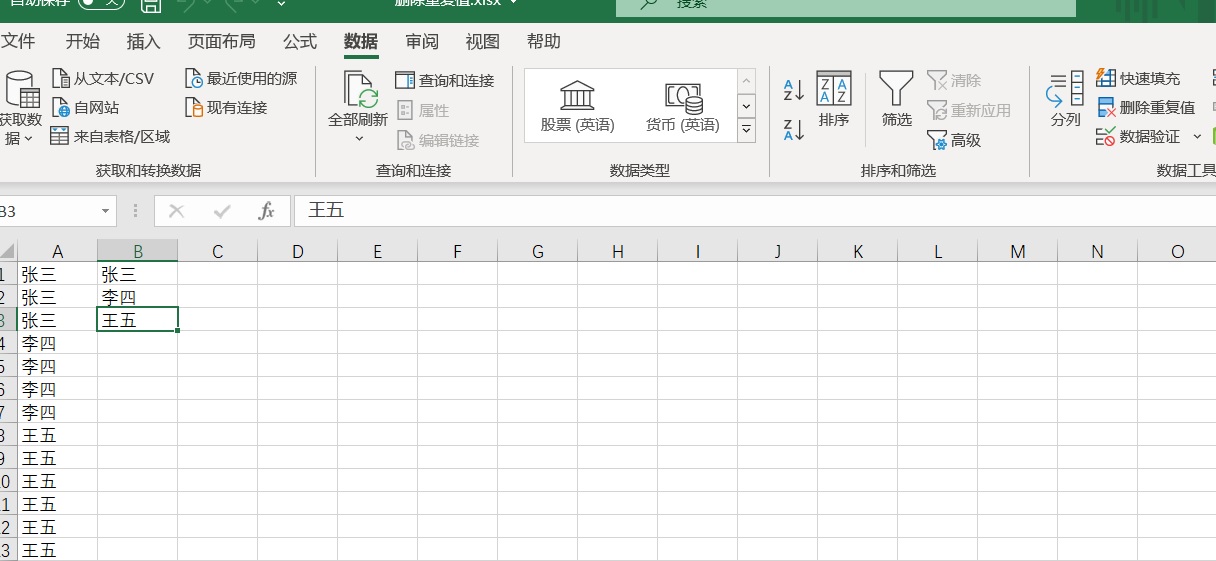Sort descending Z to A
The image size is (1216, 561).
(x=794, y=129)
